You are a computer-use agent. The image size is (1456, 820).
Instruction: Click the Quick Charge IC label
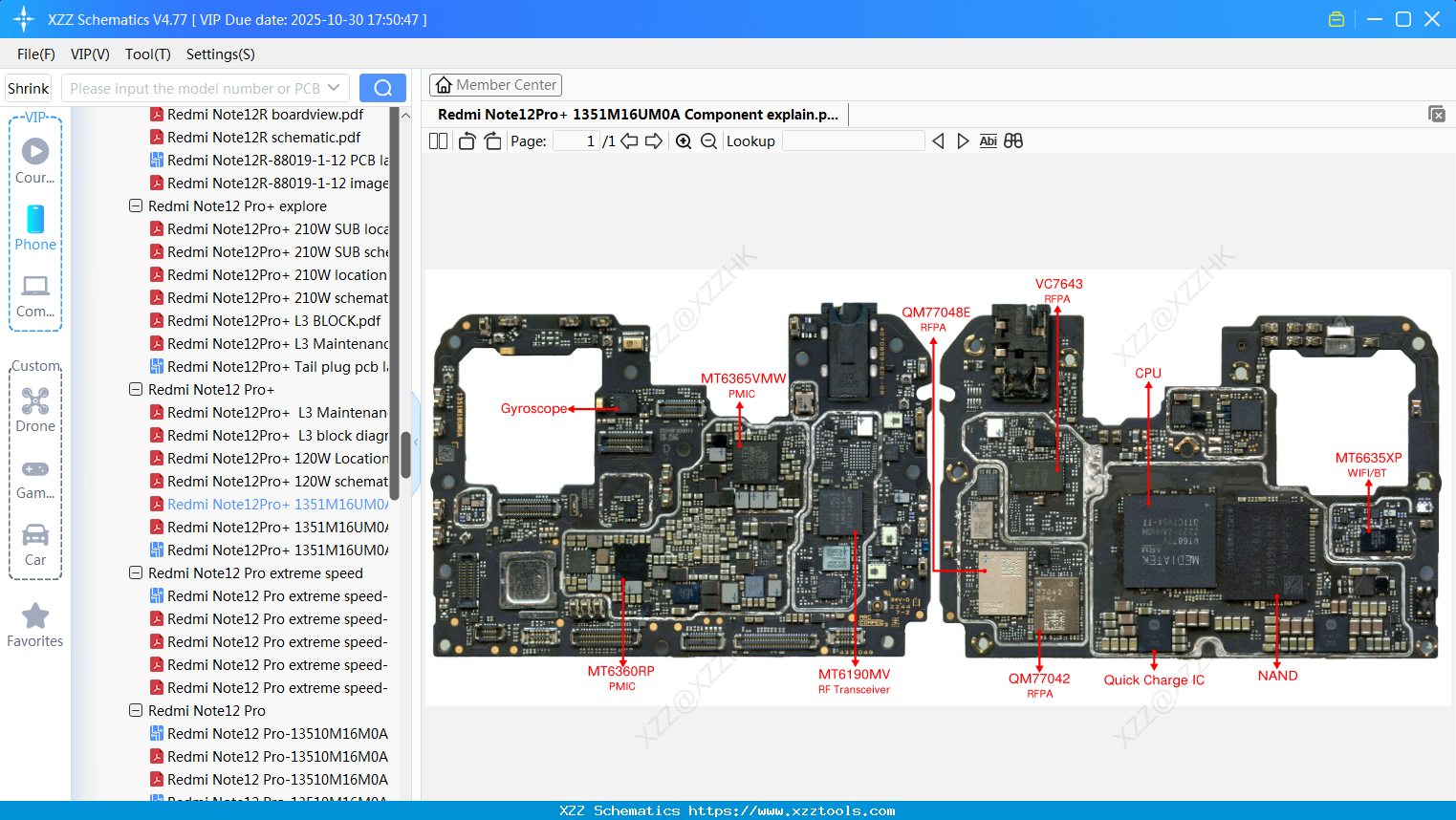coord(1154,680)
